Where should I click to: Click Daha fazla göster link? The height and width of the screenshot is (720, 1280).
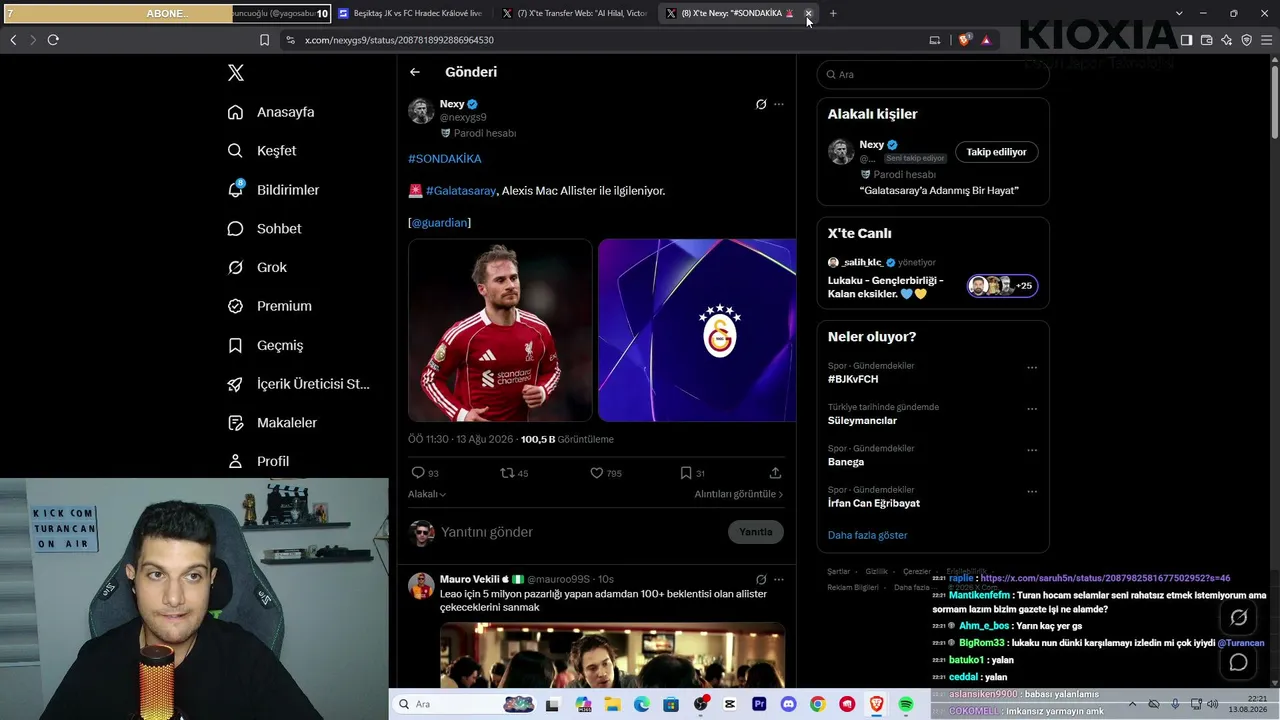pyautogui.click(x=868, y=535)
